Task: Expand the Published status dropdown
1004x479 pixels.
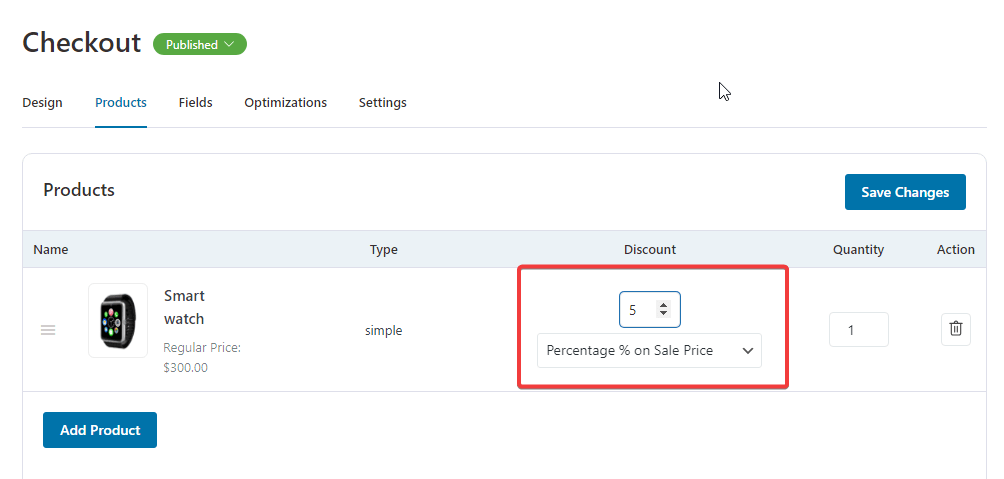Action: click(x=200, y=44)
